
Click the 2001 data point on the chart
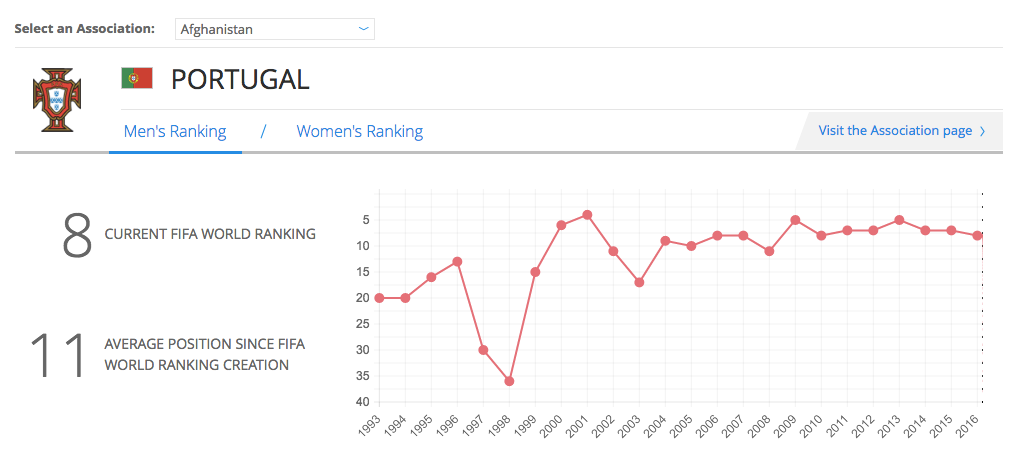[x=587, y=215]
